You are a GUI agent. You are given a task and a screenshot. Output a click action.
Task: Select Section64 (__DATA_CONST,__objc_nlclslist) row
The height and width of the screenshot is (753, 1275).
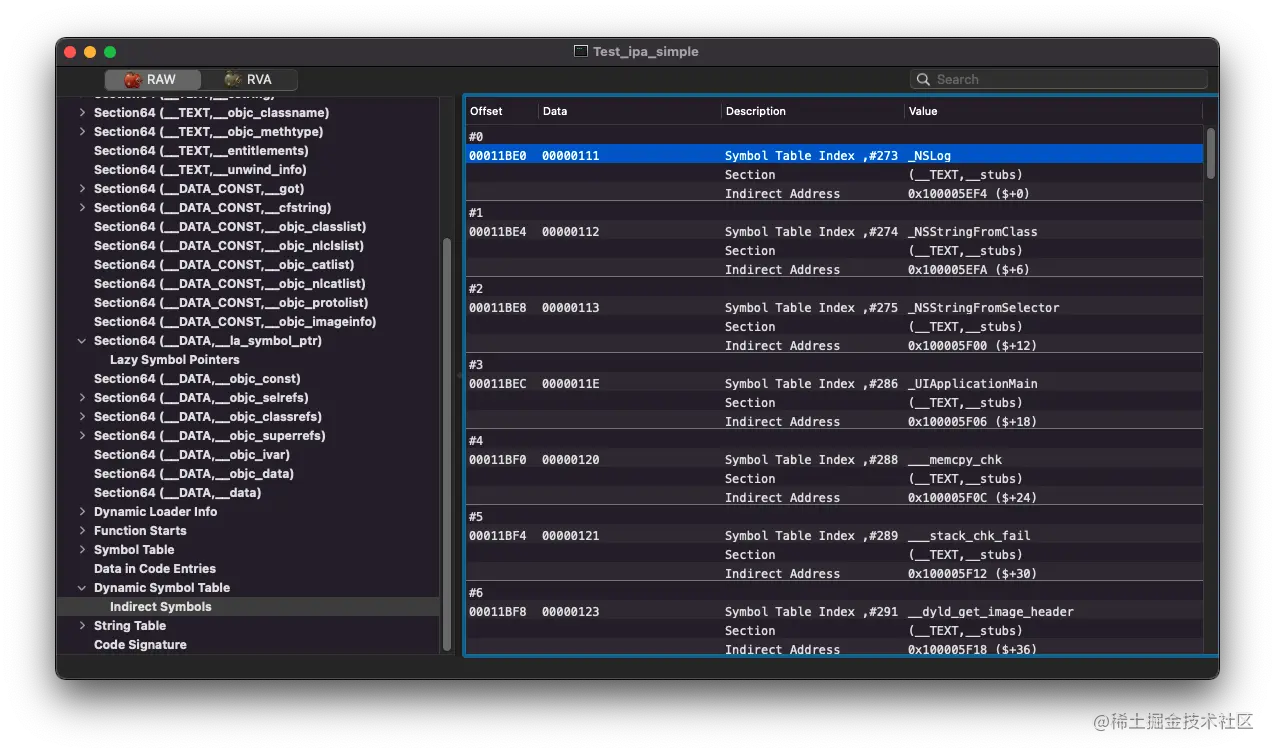[x=248, y=246]
